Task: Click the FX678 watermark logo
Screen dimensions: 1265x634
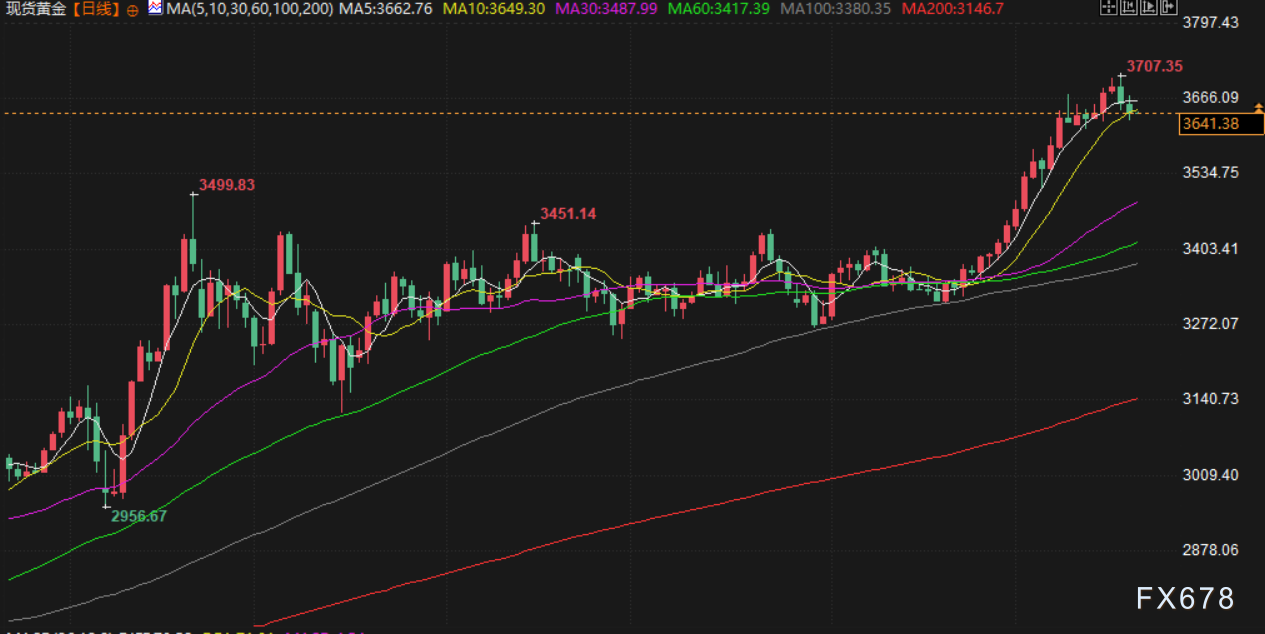Action: pos(1186,598)
